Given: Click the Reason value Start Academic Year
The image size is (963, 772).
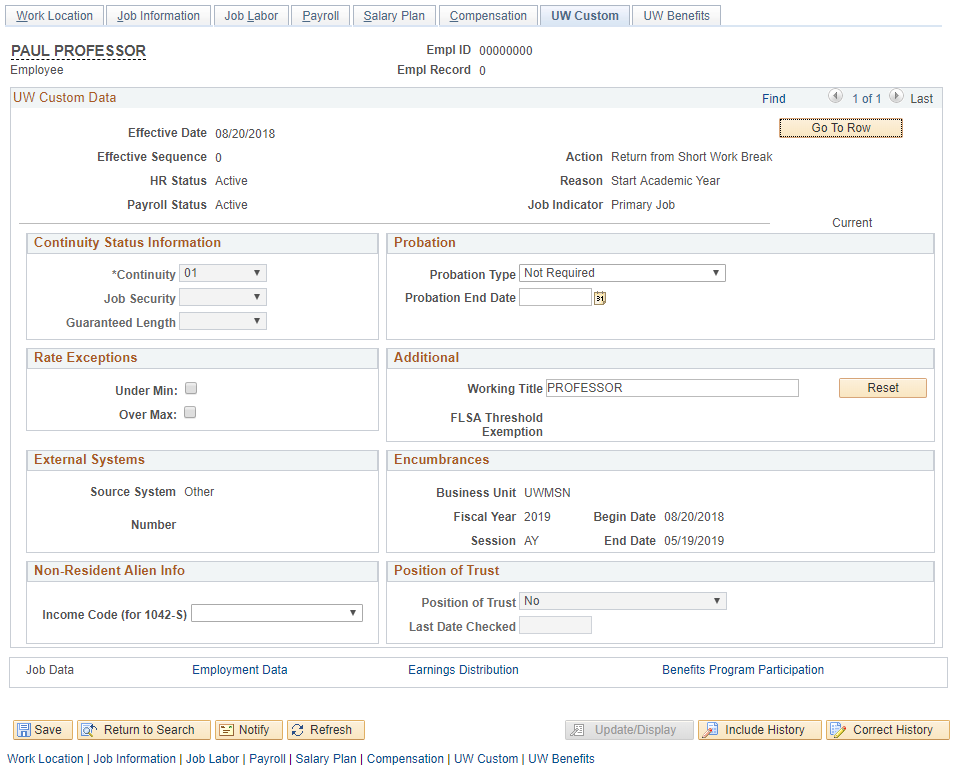Looking at the screenshot, I should coord(665,181).
